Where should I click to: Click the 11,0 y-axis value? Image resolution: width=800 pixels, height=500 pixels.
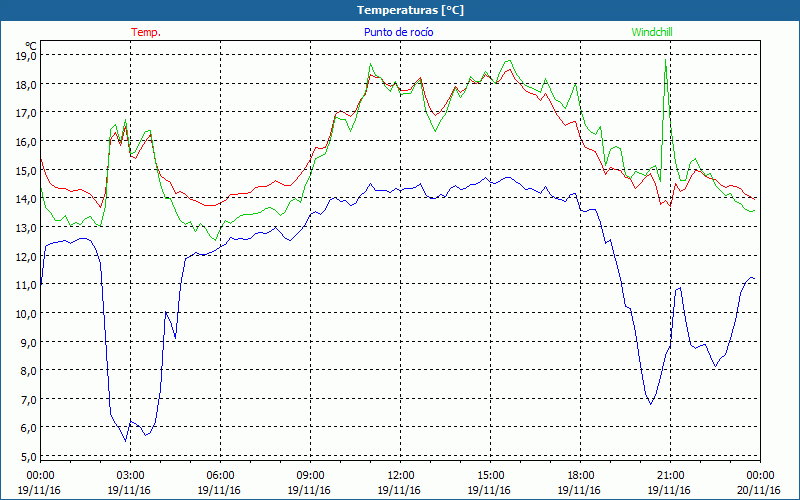click(26, 285)
